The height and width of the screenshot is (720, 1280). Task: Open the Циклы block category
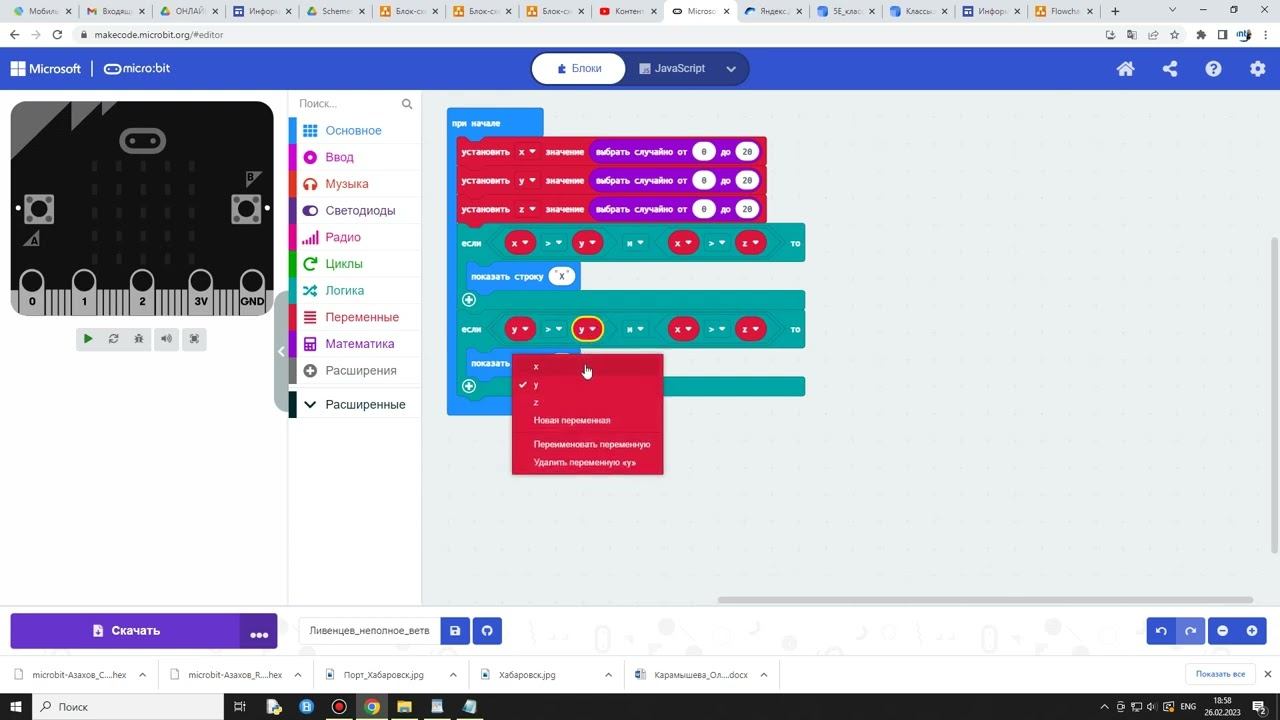(355, 264)
